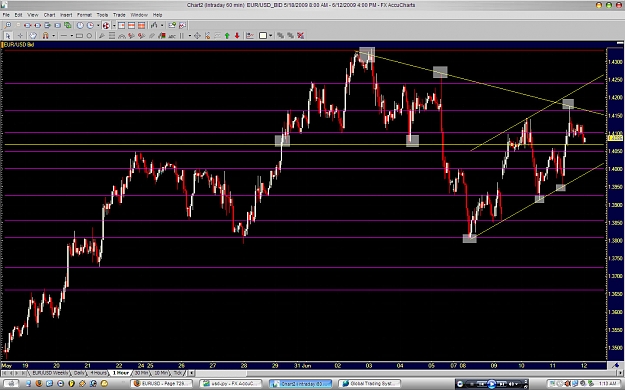Click the green up arrow marker tool
This screenshot has width=625, height=390.
[227, 35]
